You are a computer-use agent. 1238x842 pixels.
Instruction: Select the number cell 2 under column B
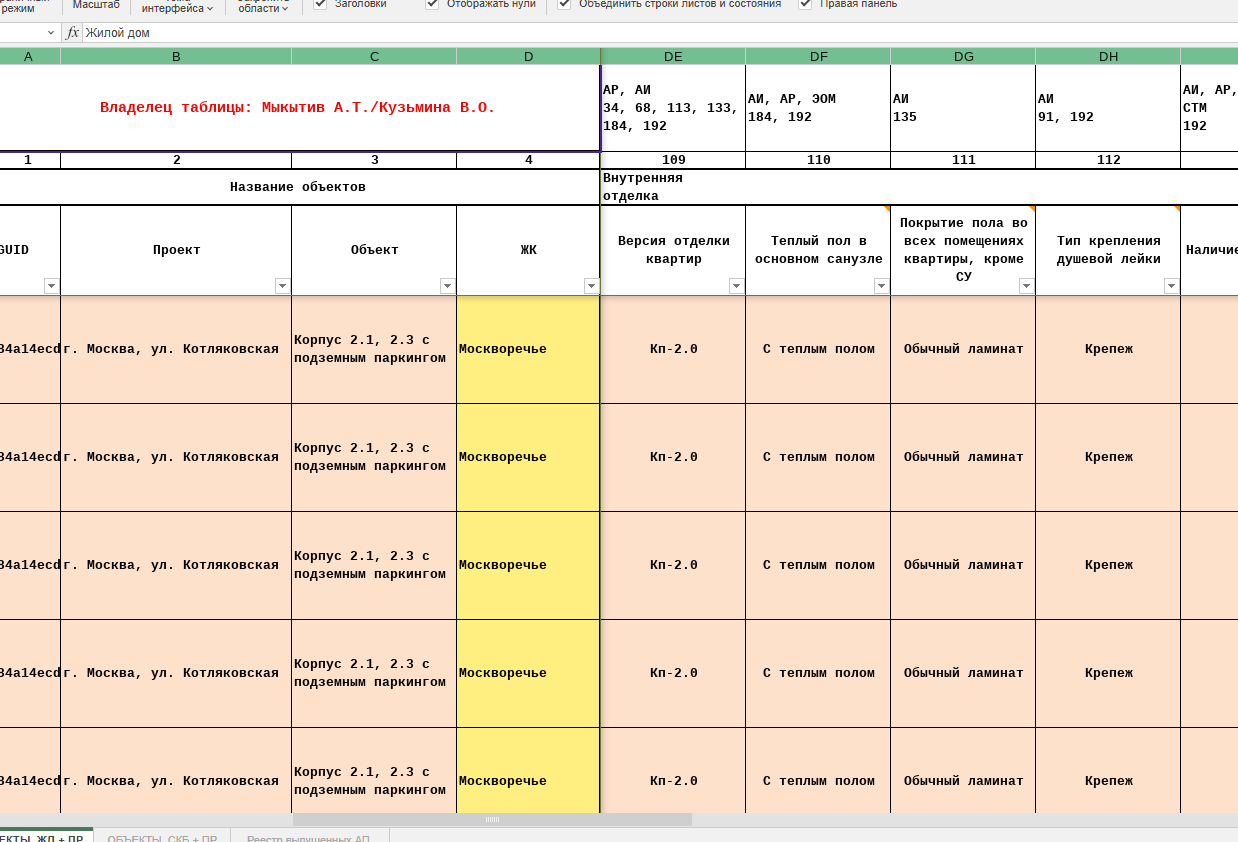pyautogui.click(x=176, y=160)
